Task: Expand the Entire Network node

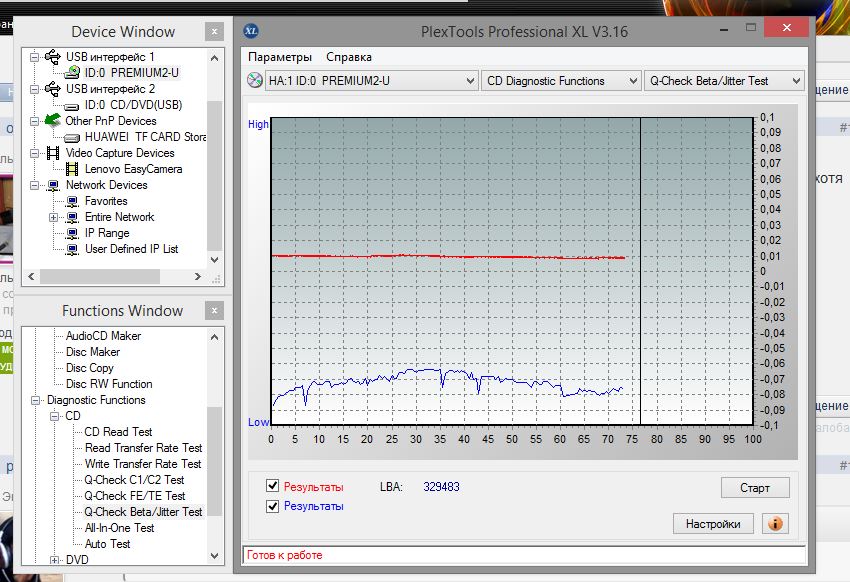Action: coord(53,217)
